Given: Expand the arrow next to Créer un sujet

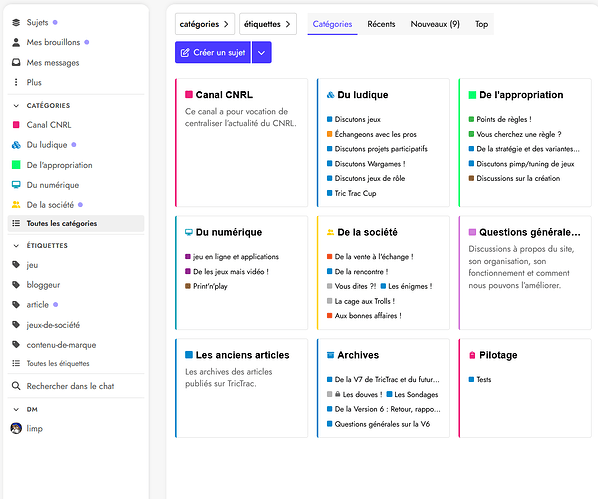Looking at the screenshot, I should pyautogui.click(x=262, y=53).
